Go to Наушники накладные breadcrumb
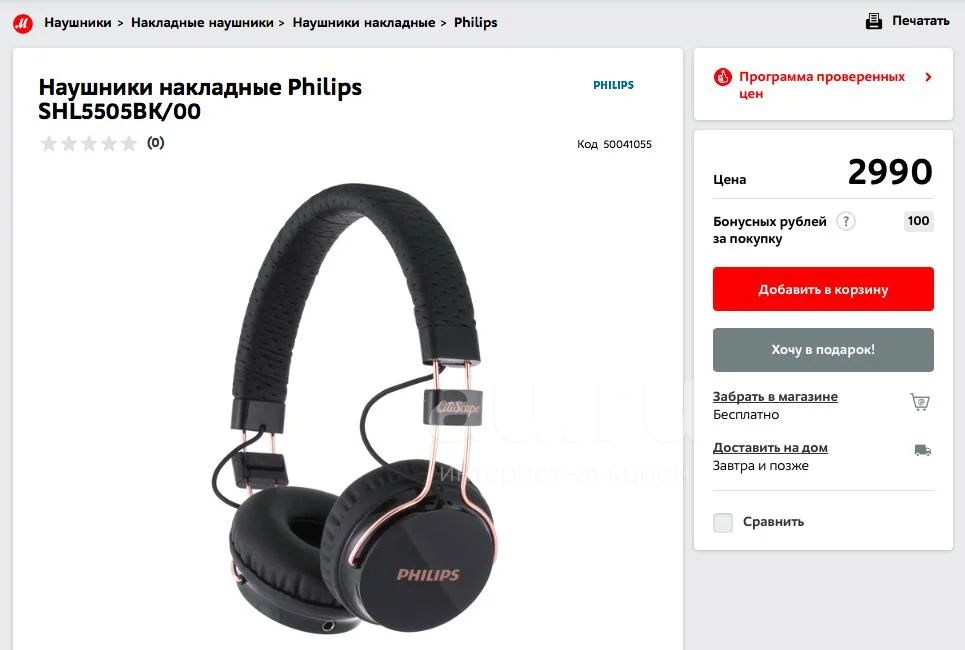Viewport: 965px width, 650px height. [x=364, y=23]
